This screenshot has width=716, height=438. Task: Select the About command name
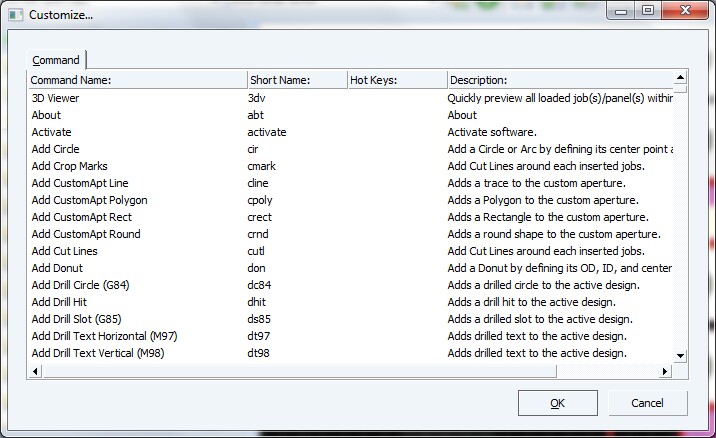(46, 115)
